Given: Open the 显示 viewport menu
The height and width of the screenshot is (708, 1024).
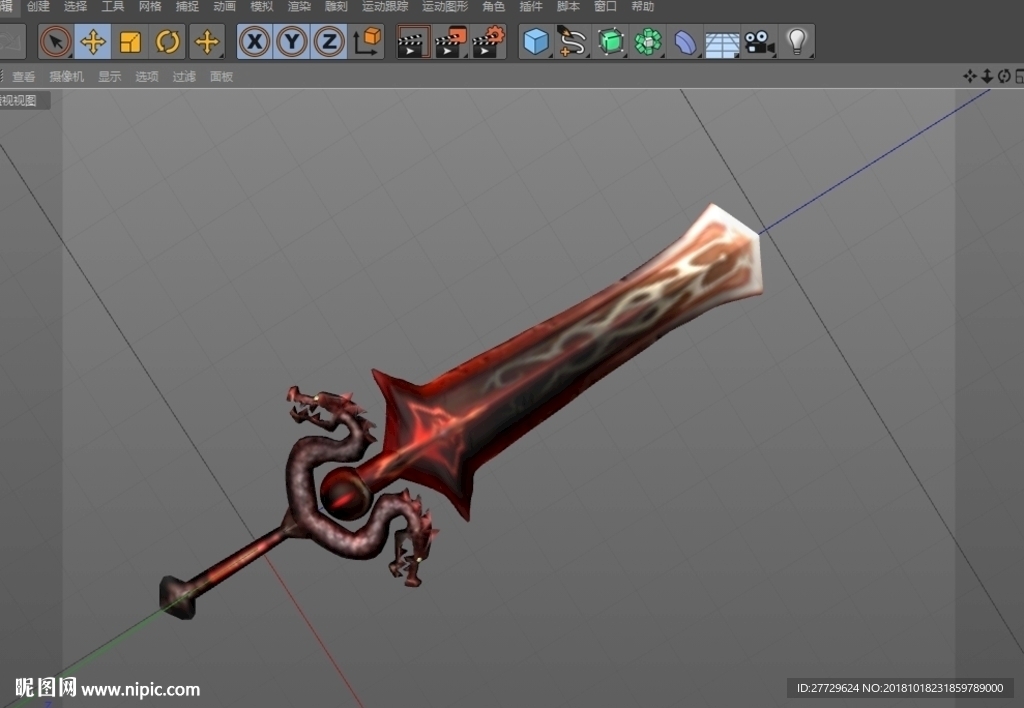Looking at the screenshot, I should point(109,76).
